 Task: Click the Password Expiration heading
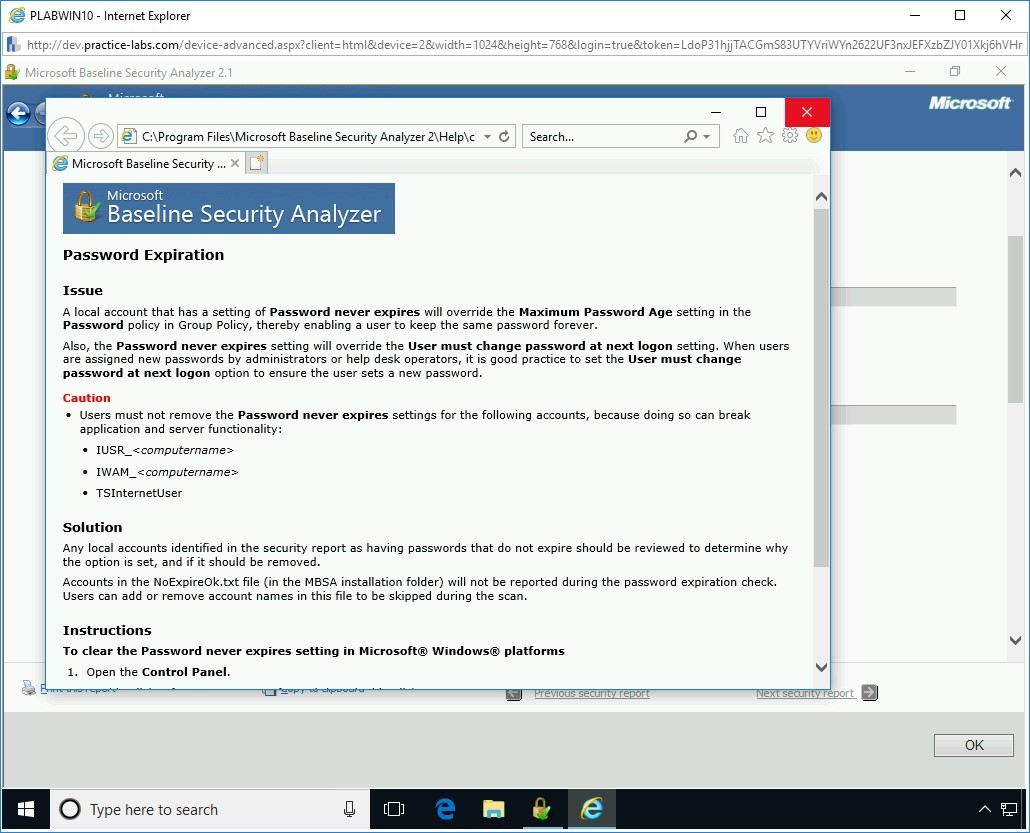click(x=143, y=255)
